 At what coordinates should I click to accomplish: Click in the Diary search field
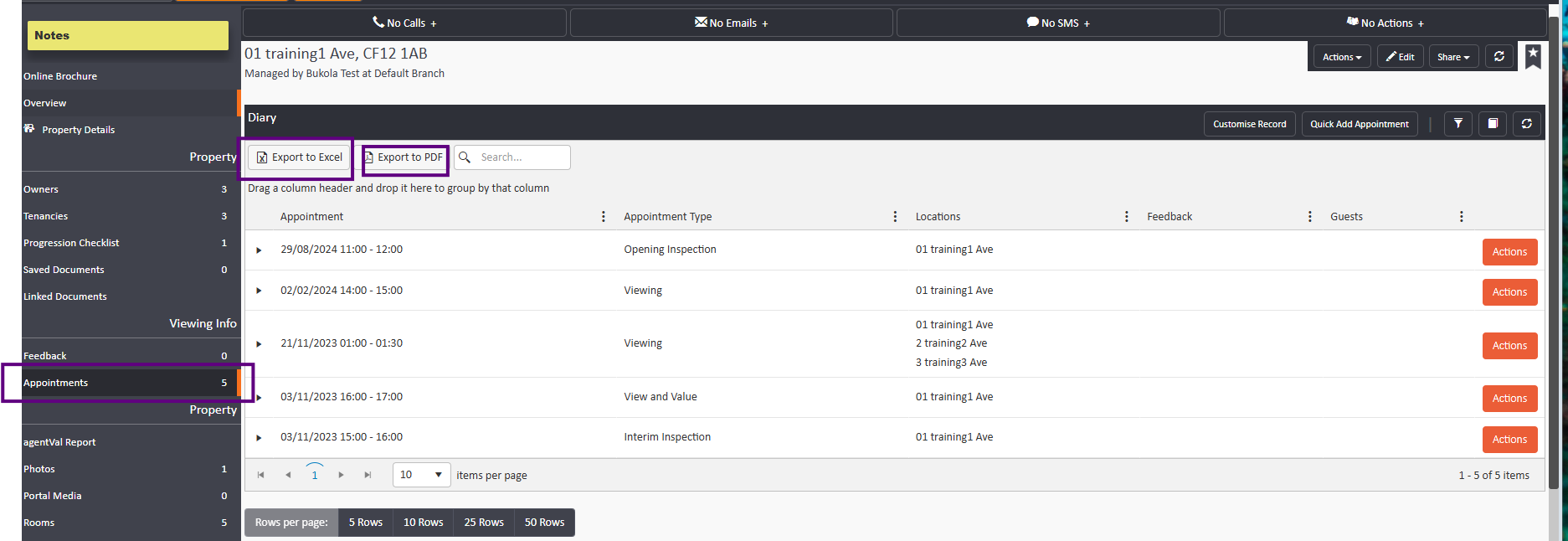[x=521, y=157]
